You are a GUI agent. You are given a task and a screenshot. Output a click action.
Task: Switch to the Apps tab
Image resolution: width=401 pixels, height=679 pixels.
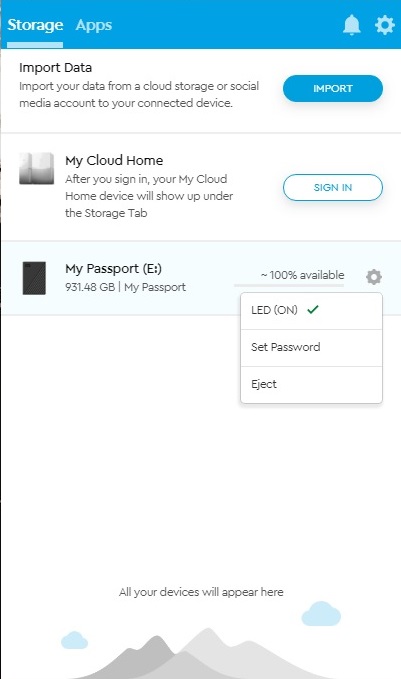click(94, 25)
